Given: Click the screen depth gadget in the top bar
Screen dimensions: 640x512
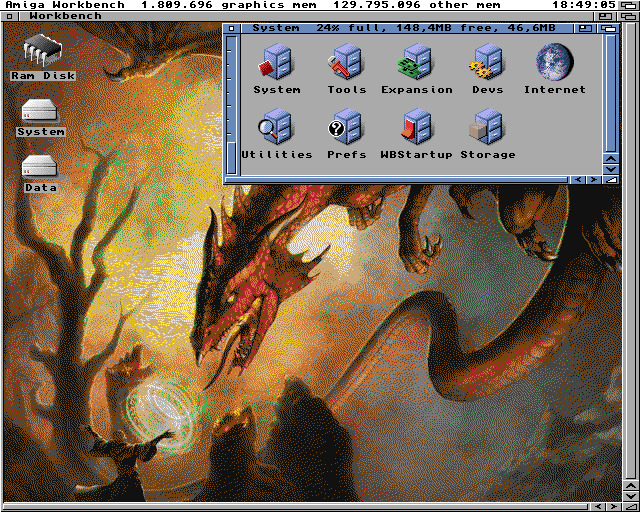Looking at the screenshot, I should click(x=629, y=5).
